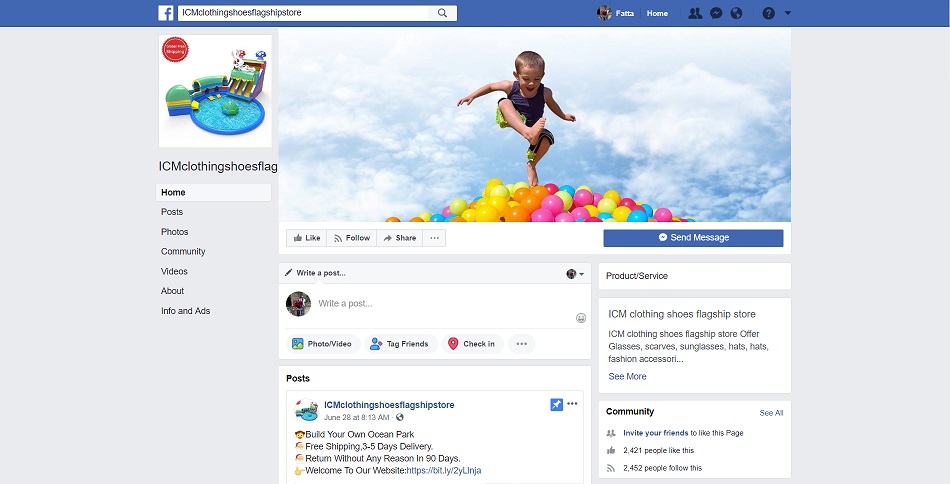The width and height of the screenshot is (950, 484).
Task: Click the post author's small avatar
Action: [306, 410]
